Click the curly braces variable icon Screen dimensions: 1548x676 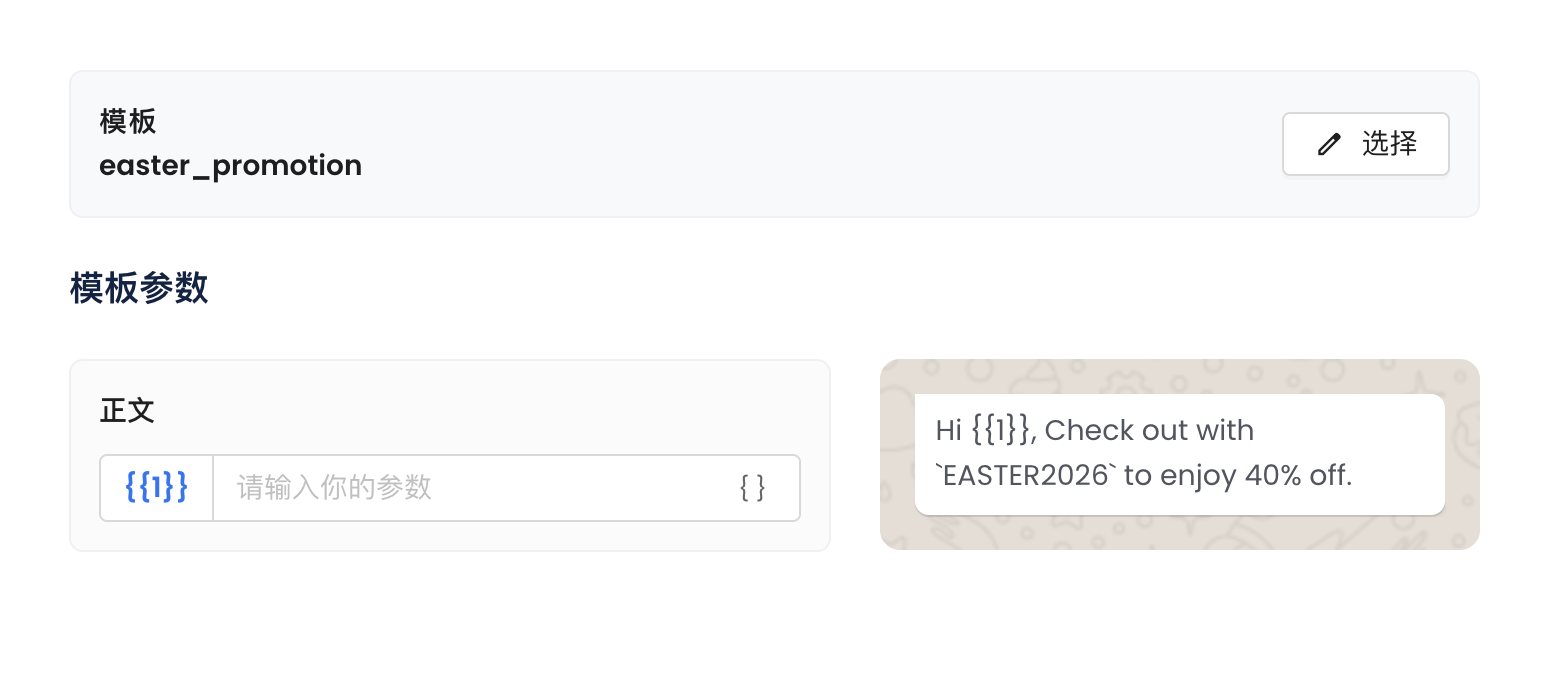(752, 488)
